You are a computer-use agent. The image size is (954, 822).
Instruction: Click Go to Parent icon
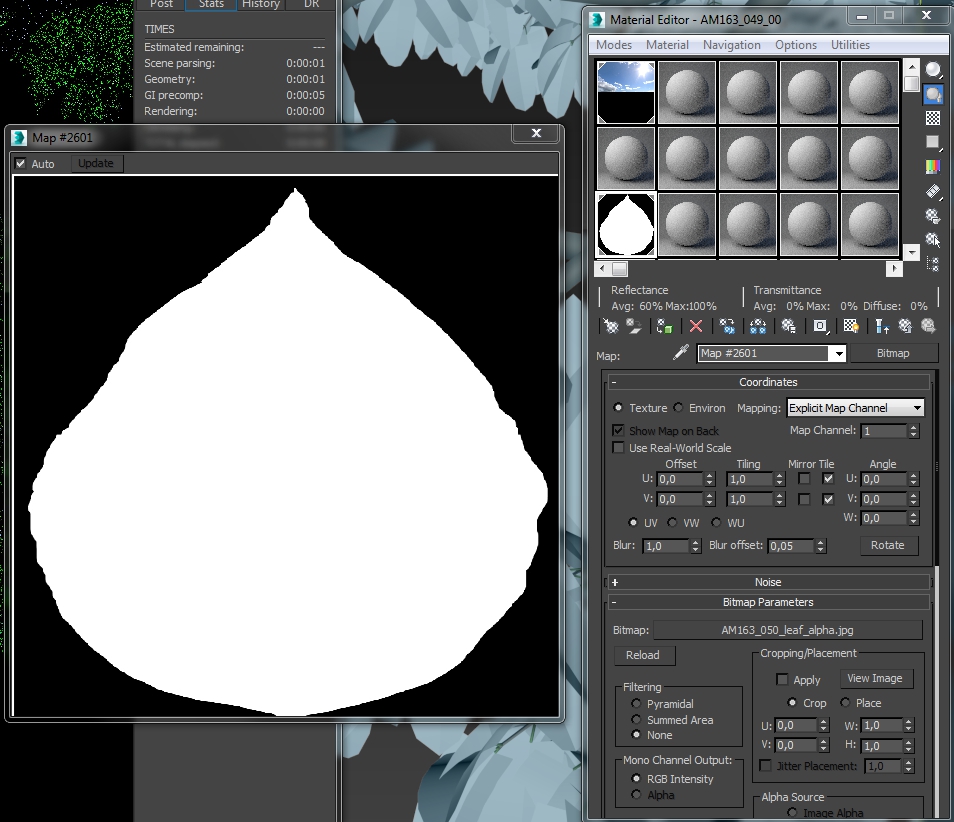point(905,326)
